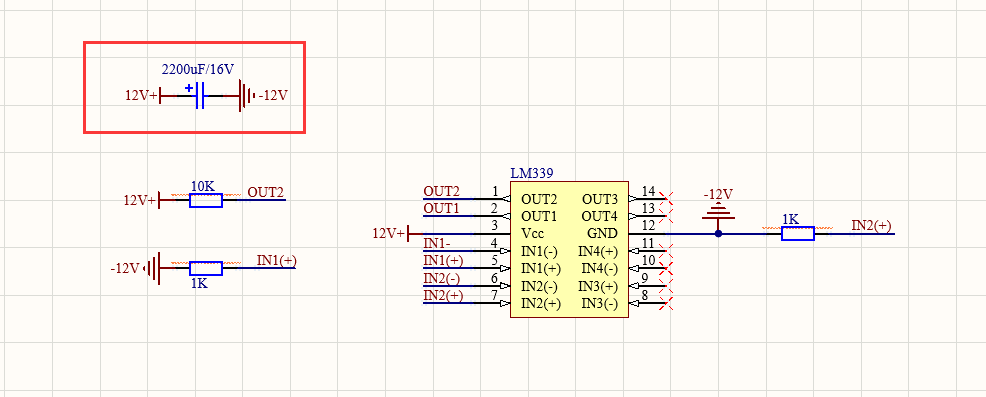The width and height of the screenshot is (986, 397).
Task: Click the 1K label under the IN1(+) resistor
Action: (199, 283)
